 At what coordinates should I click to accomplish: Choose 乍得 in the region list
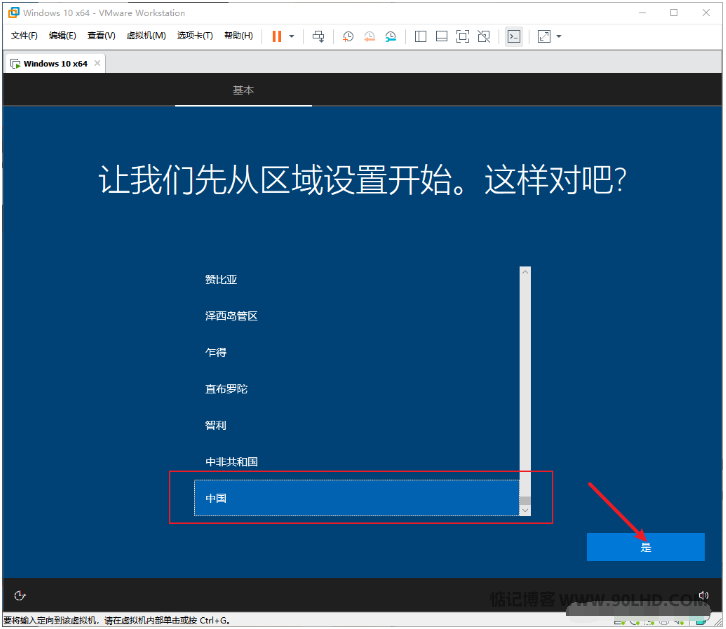(357, 353)
